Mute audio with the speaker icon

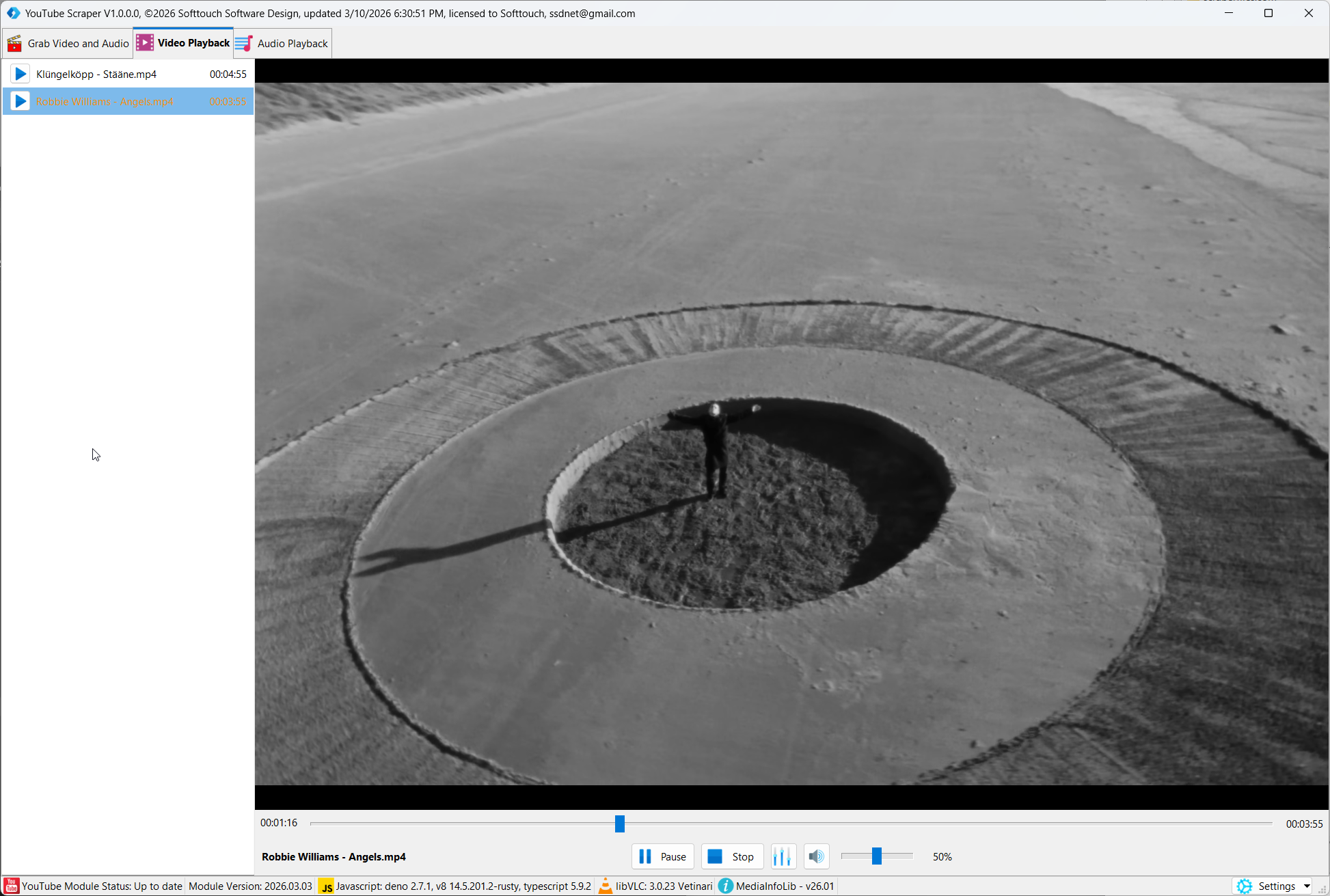816,856
